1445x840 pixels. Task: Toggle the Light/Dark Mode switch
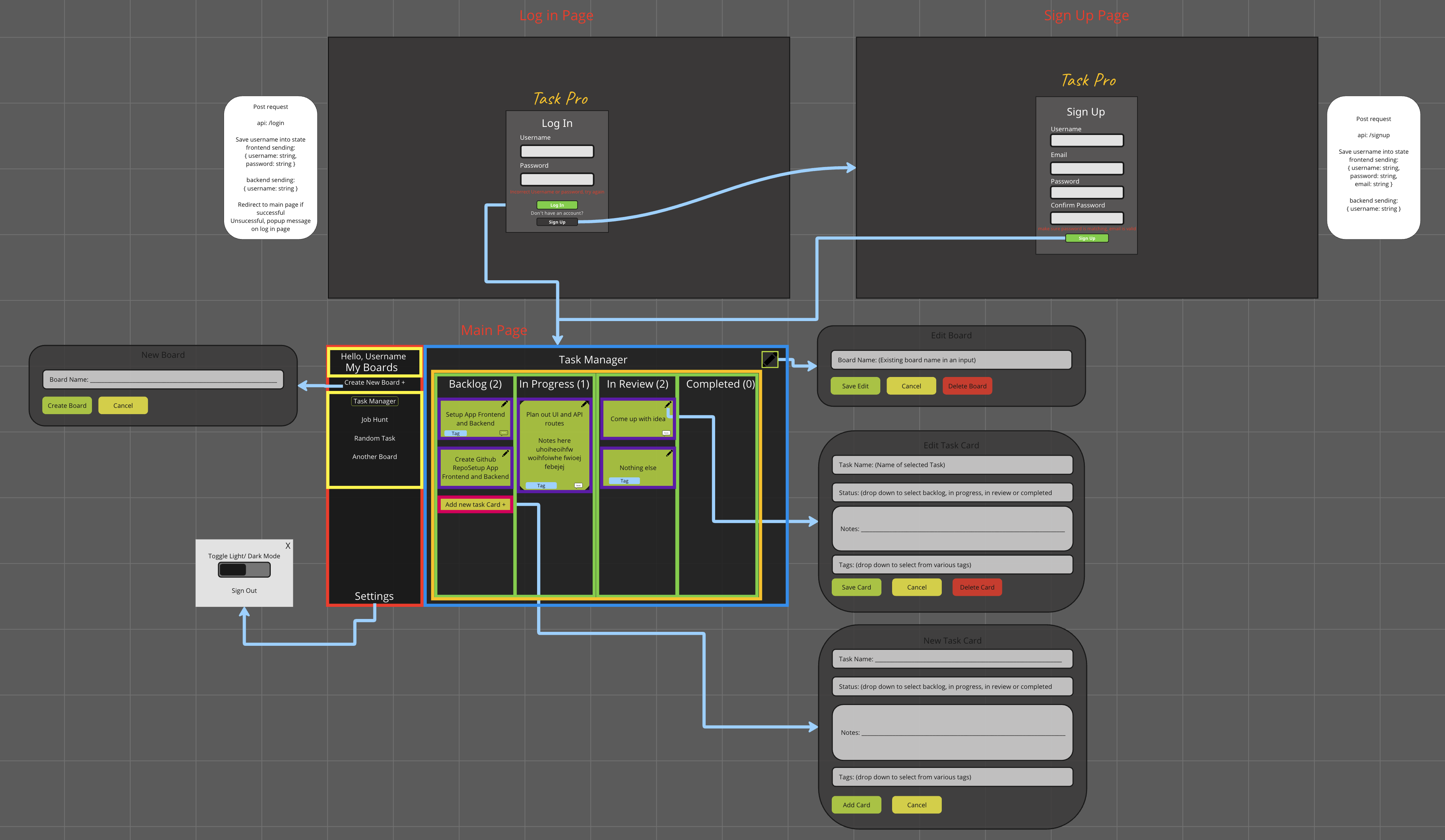tap(244, 570)
